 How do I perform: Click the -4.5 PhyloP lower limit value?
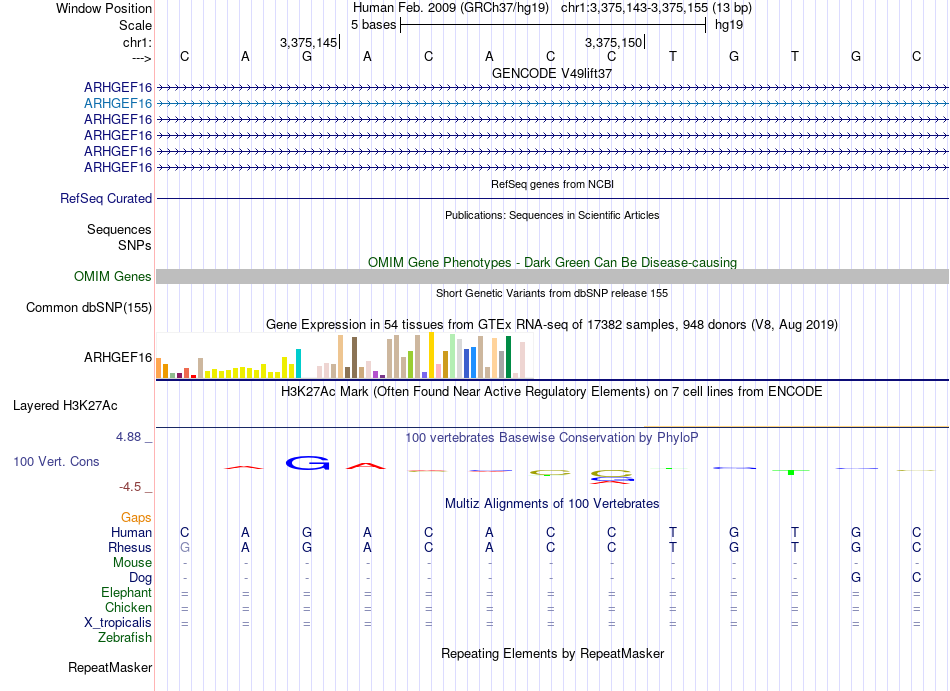tap(130, 487)
